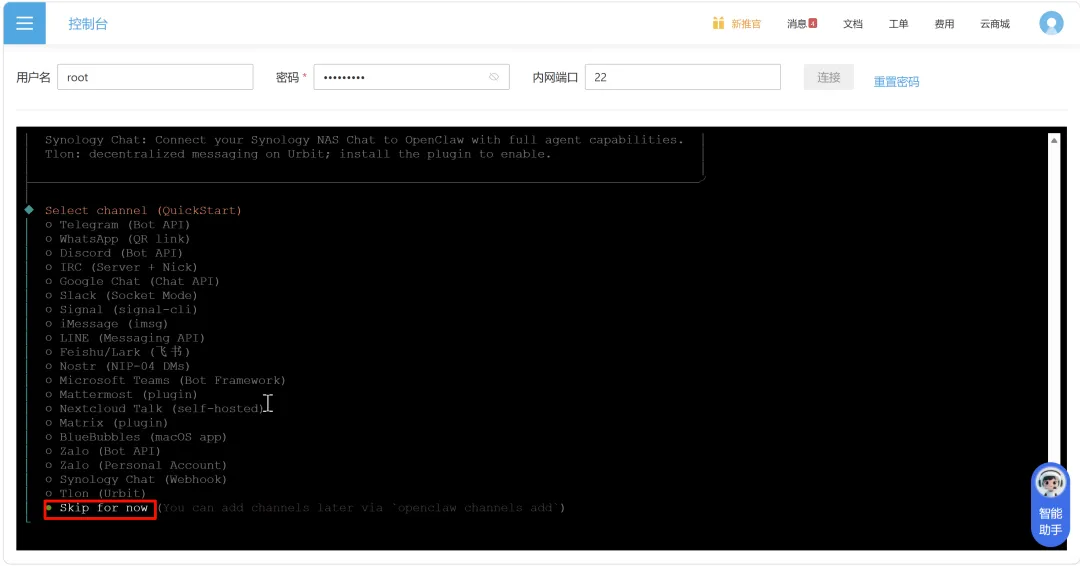1080x566 pixels.
Task: Select Telegram (Bot API) channel option
Action: pos(118,224)
